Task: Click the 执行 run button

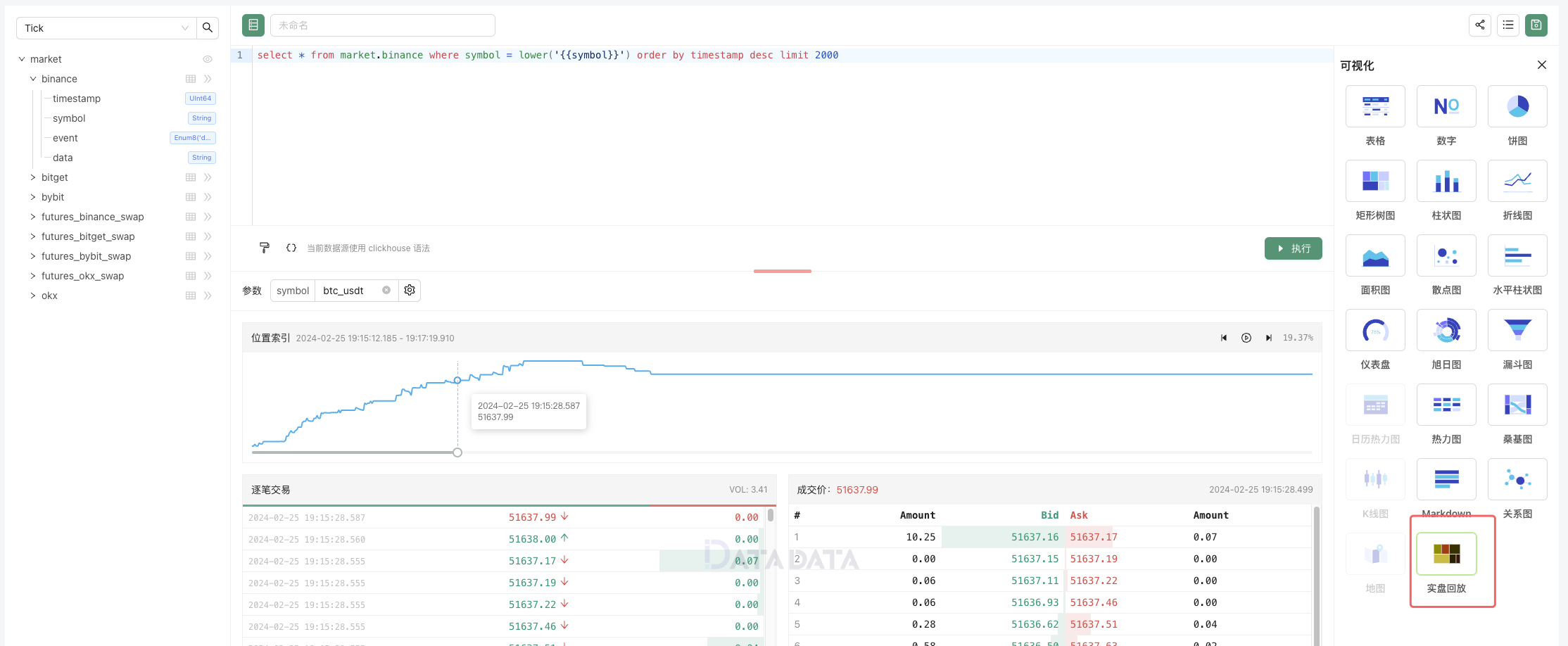Action: click(x=1293, y=248)
